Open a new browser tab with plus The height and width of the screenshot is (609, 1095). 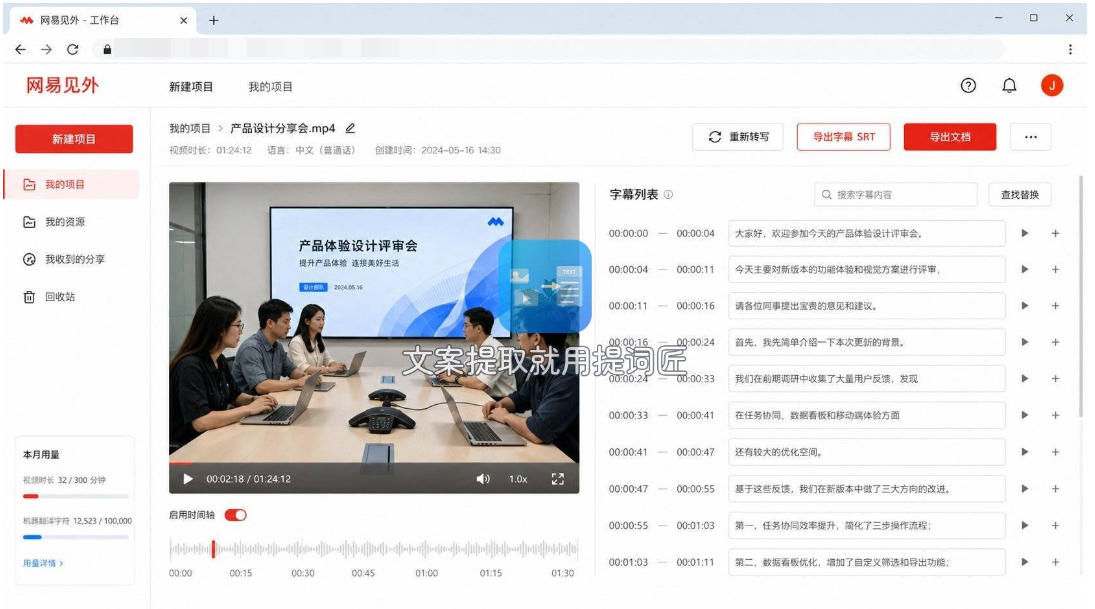(x=214, y=20)
